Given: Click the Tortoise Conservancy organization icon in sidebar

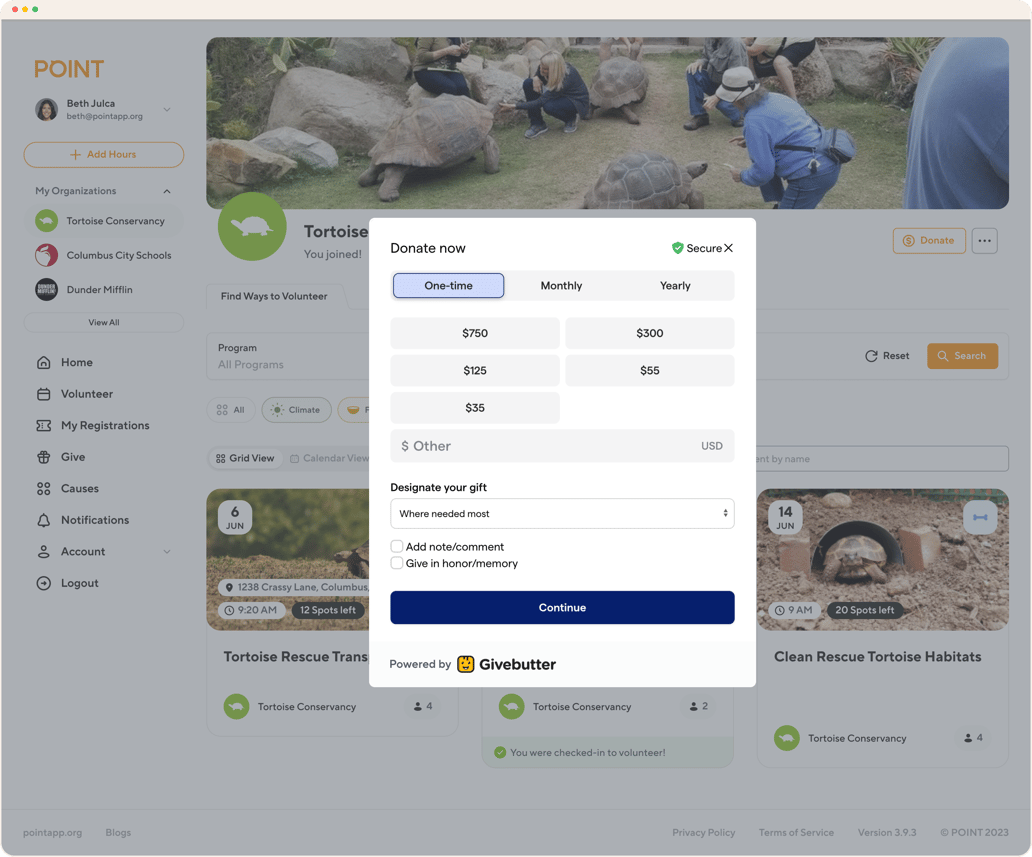Looking at the screenshot, I should tap(46, 221).
